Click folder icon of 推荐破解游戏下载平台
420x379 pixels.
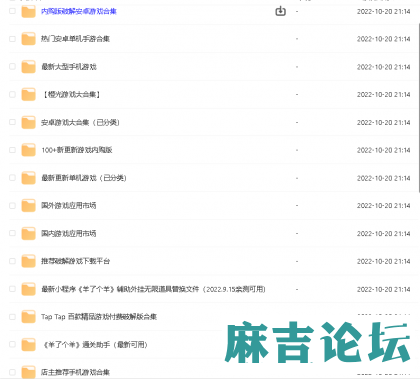pos(28,261)
